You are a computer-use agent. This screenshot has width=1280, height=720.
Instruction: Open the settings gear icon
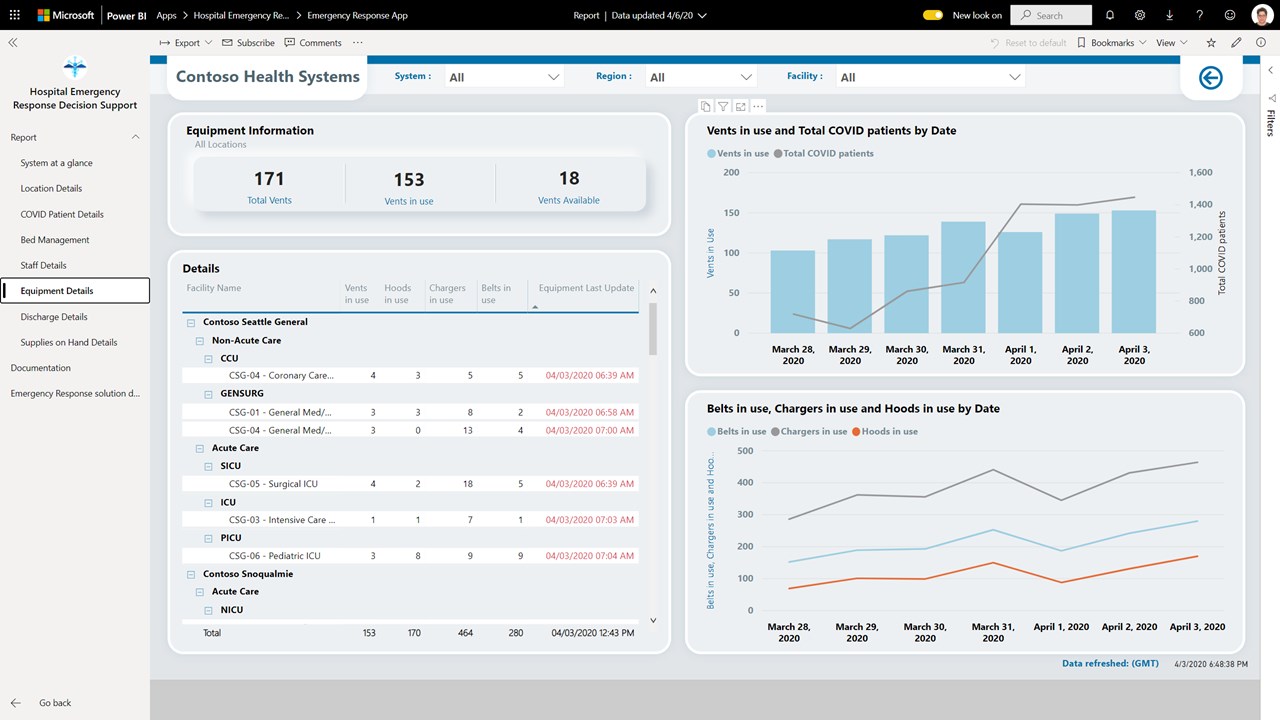[x=1140, y=15]
